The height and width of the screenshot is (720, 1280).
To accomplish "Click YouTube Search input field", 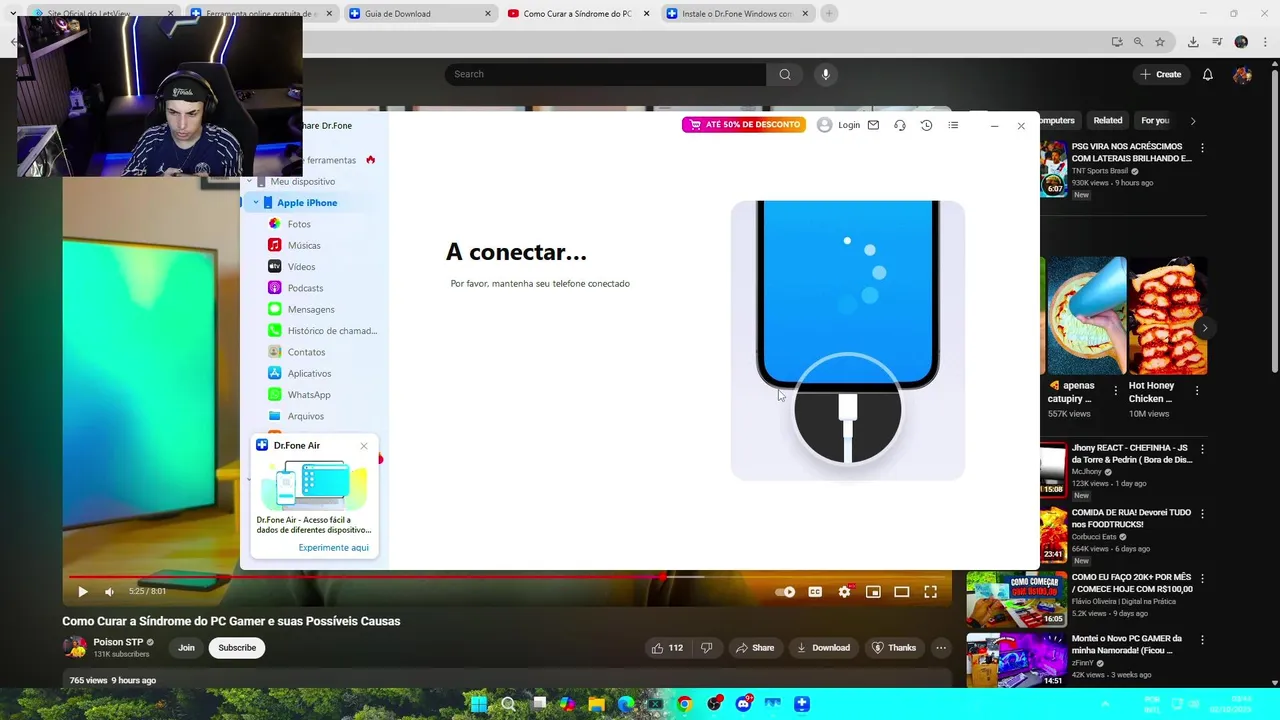I will pos(605,74).
